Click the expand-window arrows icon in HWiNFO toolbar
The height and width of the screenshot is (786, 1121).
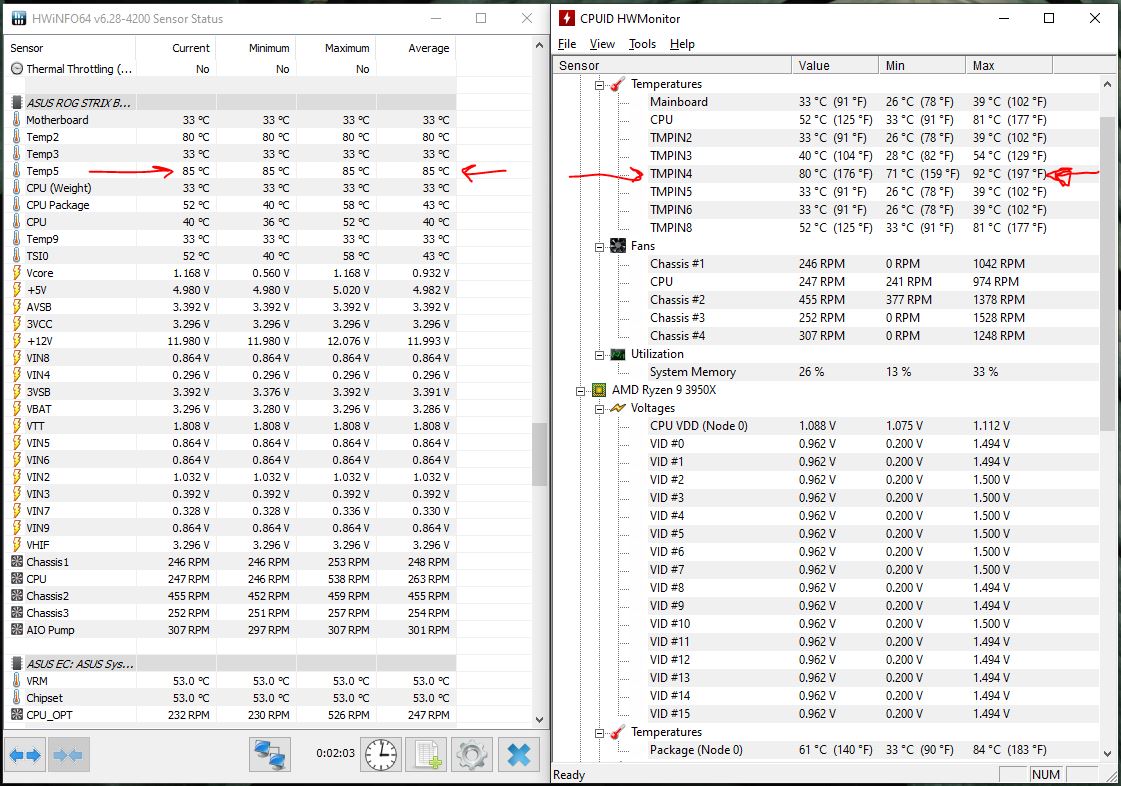point(25,755)
